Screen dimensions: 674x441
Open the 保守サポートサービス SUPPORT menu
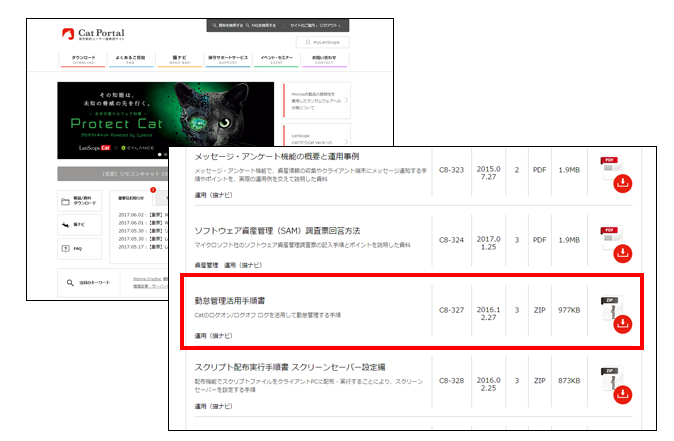coord(228,60)
